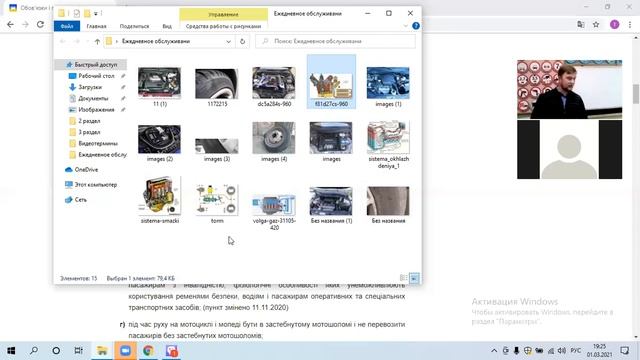The image size is (640, 360).
Task: Select the images (4) file
Action: click(x=274, y=141)
